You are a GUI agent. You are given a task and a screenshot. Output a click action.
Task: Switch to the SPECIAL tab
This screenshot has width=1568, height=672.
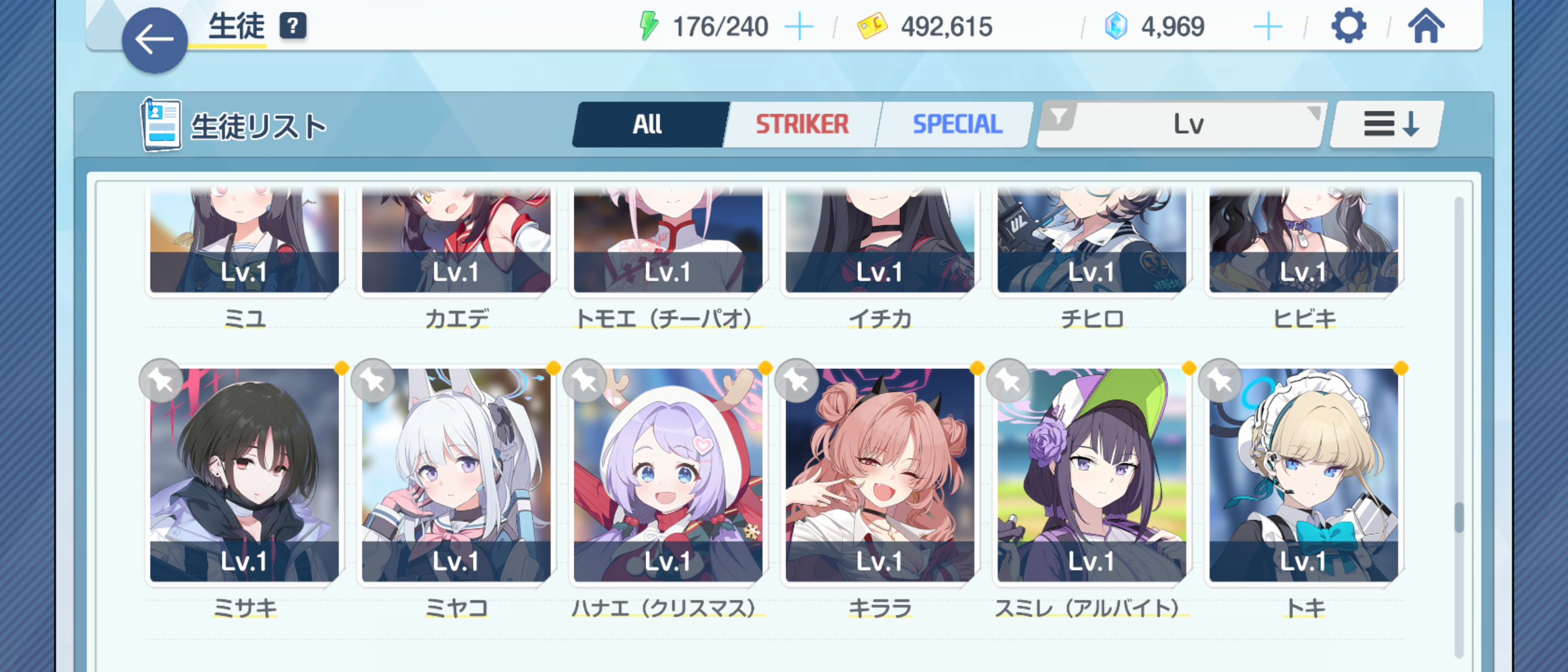956,124
